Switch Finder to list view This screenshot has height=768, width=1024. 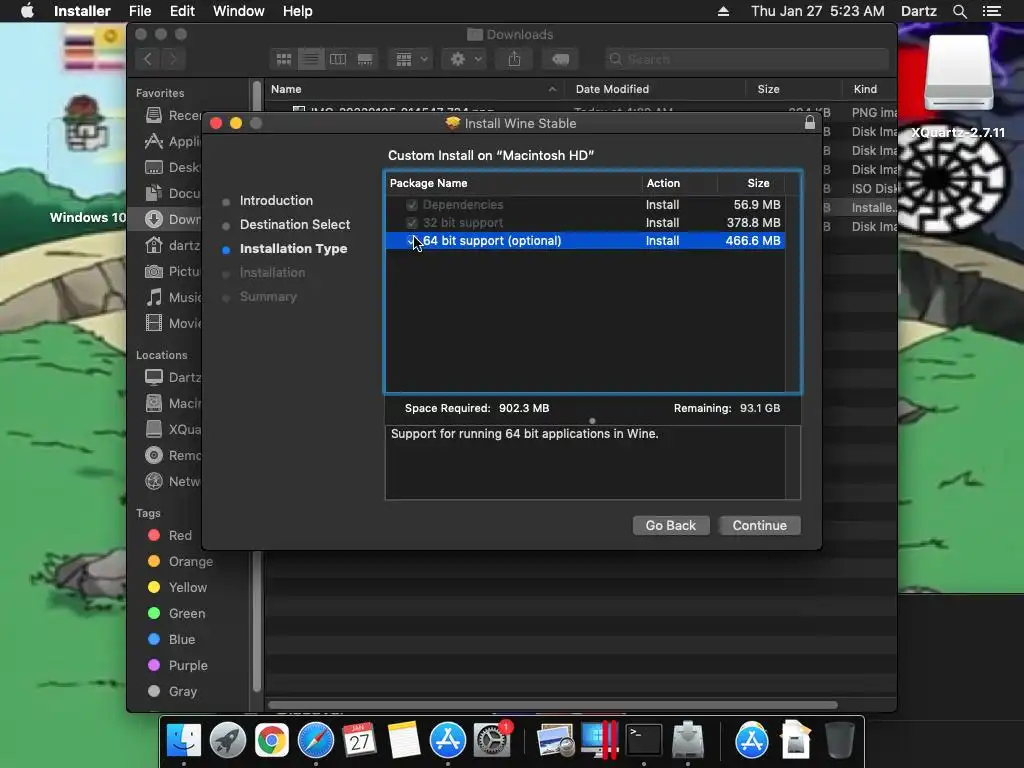point(311,59)
